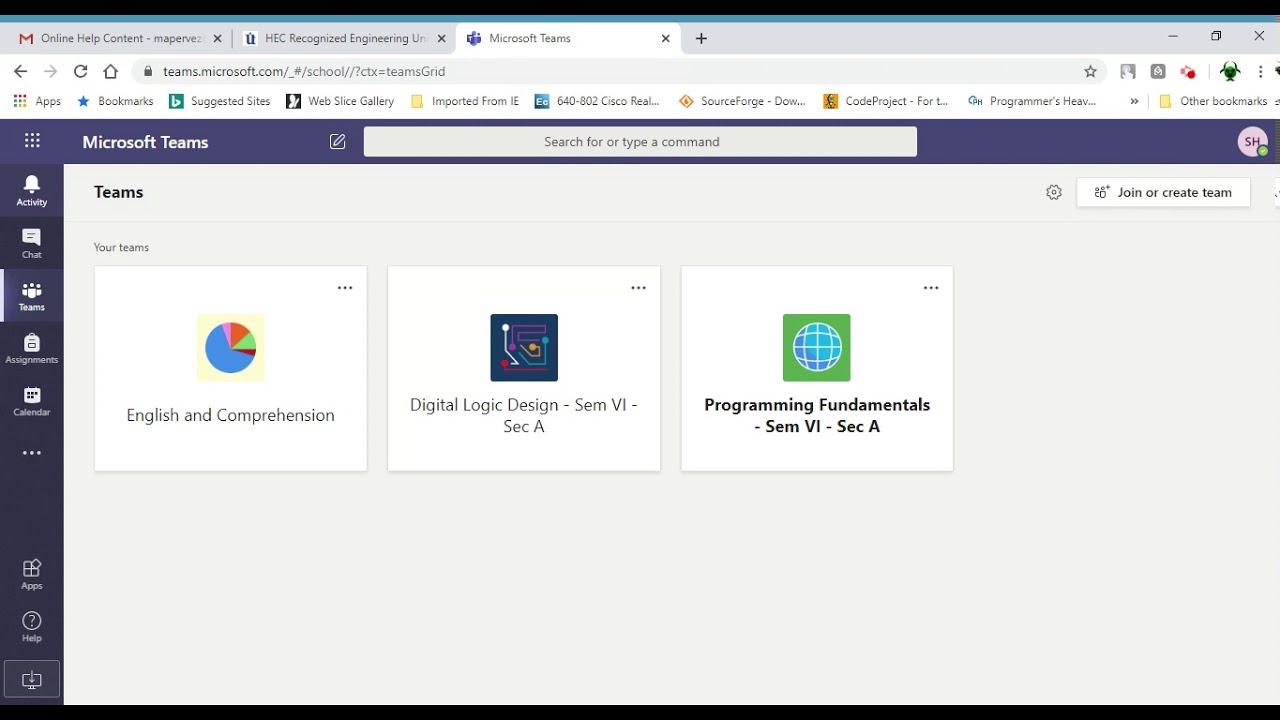The height and width of the screenshot is (720, 1280).
Task: Open Chat from the left rail
Action: 32,243
